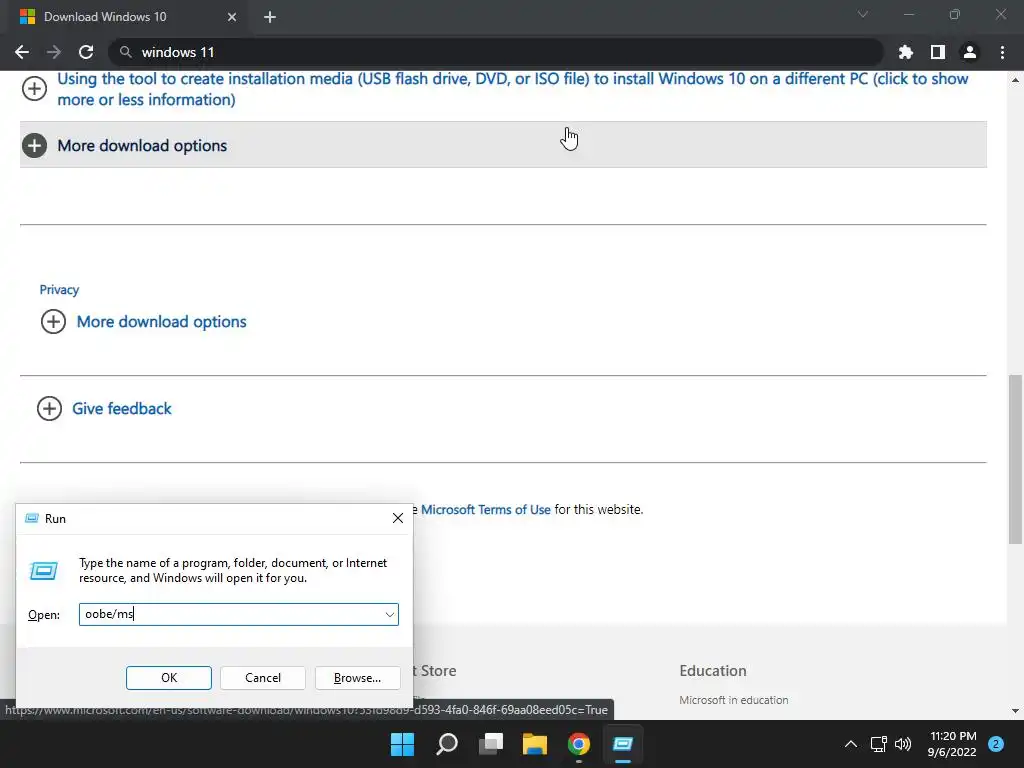The image size is (1024, 768).
Task: Confirm Run dialog with OK
Action: pos(168,678)
